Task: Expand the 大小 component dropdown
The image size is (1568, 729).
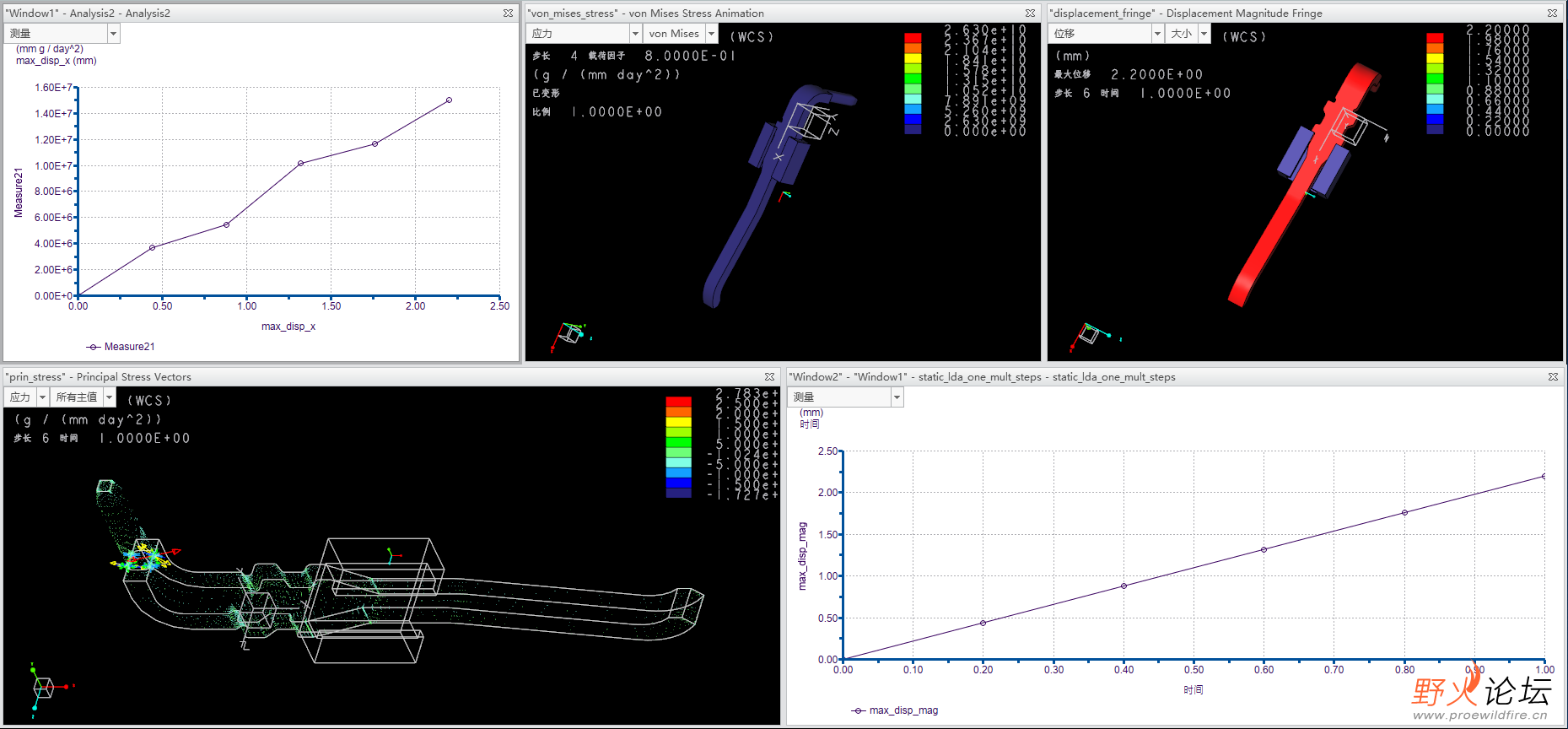Action: click(x=1204, y=33)
